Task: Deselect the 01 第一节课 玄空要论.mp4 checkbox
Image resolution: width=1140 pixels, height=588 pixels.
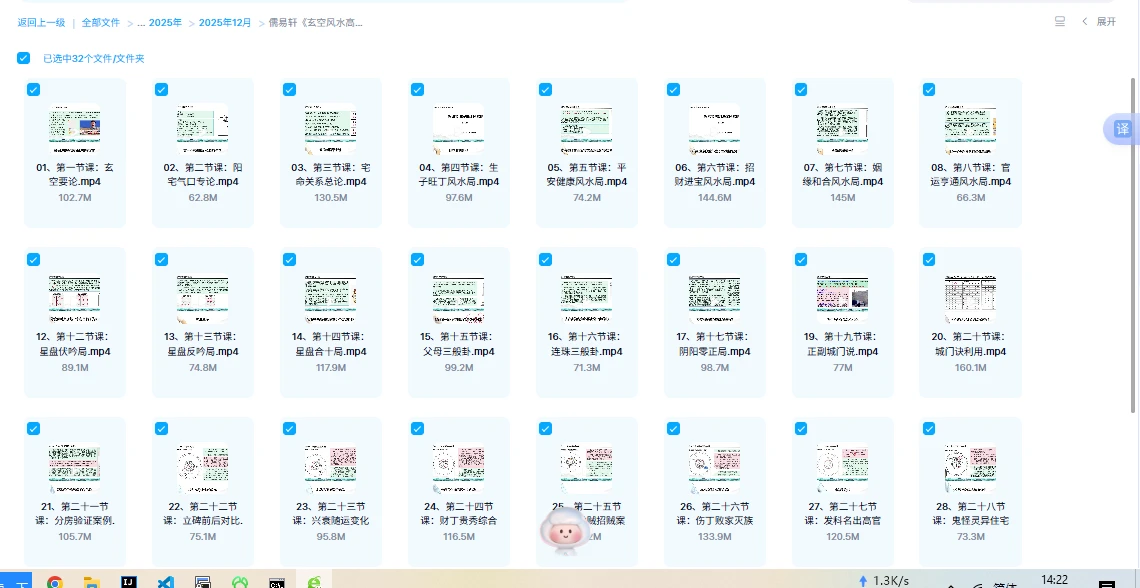Action: (33, 90)
